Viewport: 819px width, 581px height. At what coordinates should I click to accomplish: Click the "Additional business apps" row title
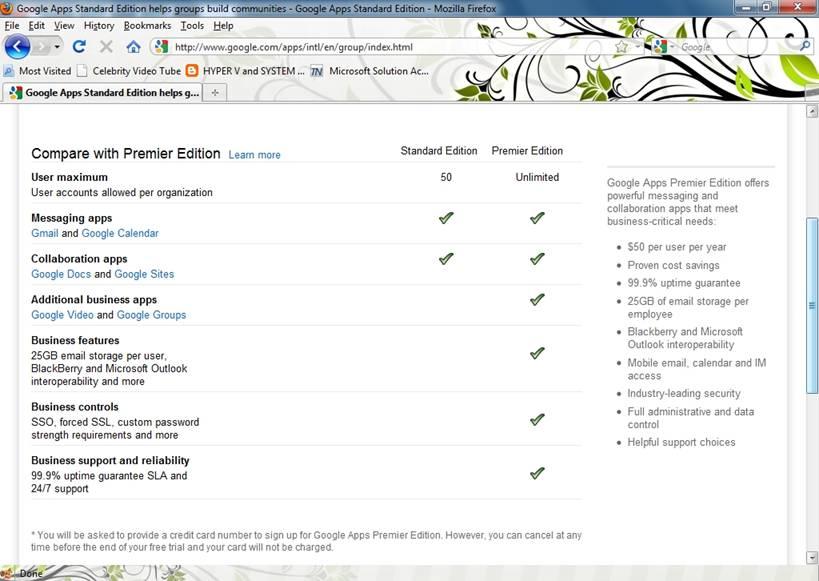[x=94, y=299]
